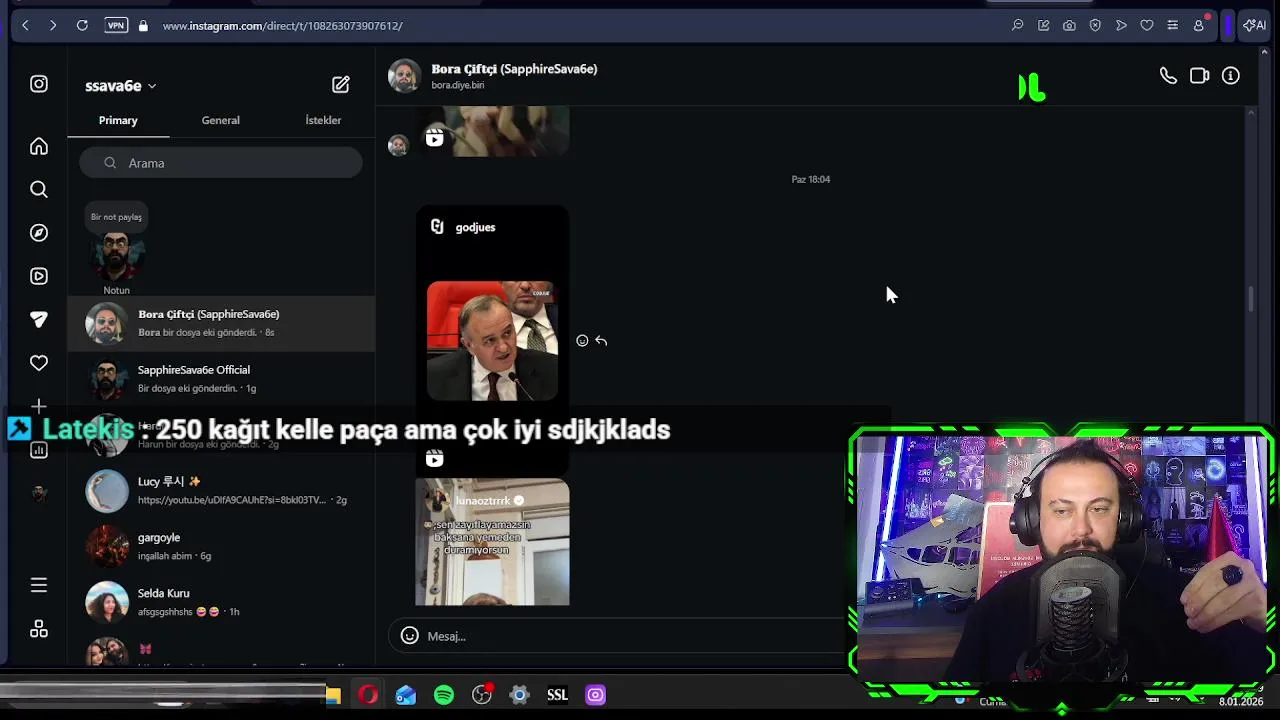Expand the ssava6e account switcher
The width and height of the screenshot is (1280, 720).
[121, 86]
